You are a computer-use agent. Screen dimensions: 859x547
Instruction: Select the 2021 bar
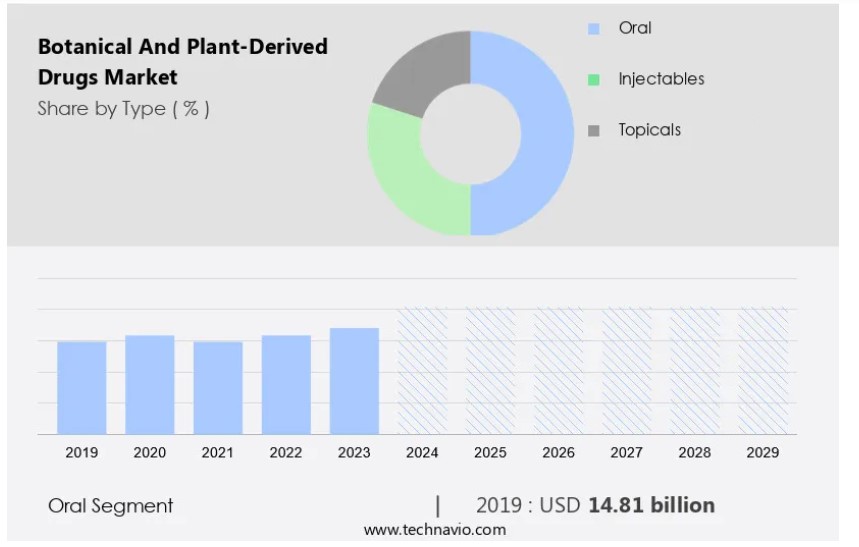tap(218, 388)
